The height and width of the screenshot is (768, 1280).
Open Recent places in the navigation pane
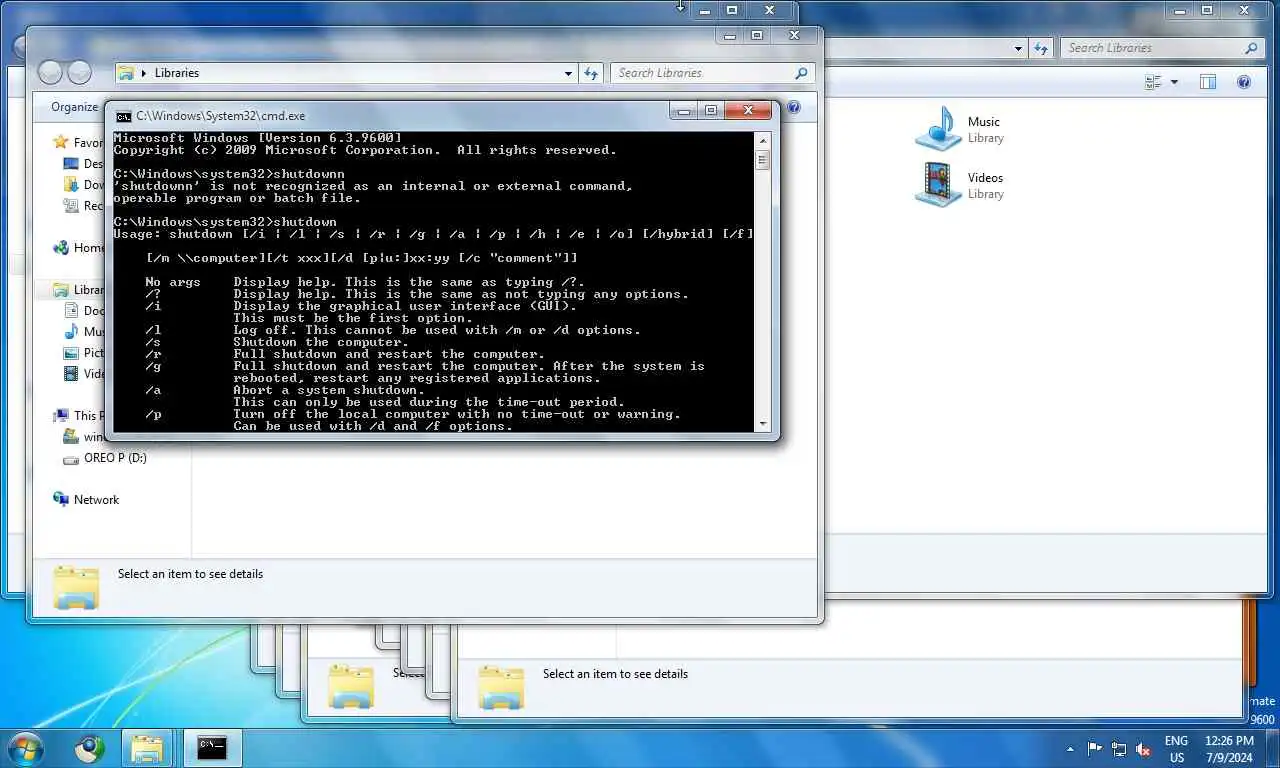pos(83,206)
